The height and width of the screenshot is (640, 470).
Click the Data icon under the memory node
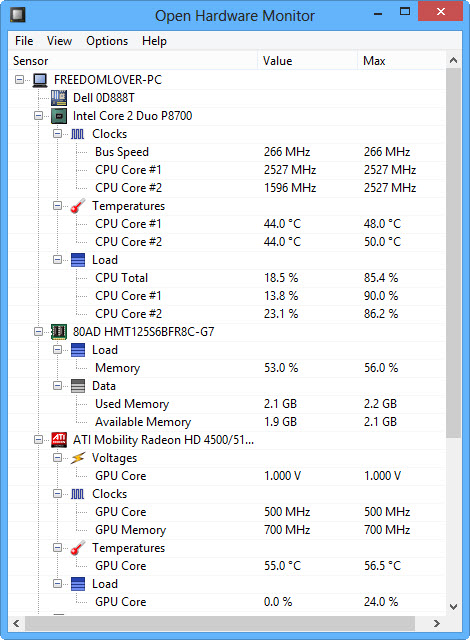pyautogui.click(x=78, y=386)
